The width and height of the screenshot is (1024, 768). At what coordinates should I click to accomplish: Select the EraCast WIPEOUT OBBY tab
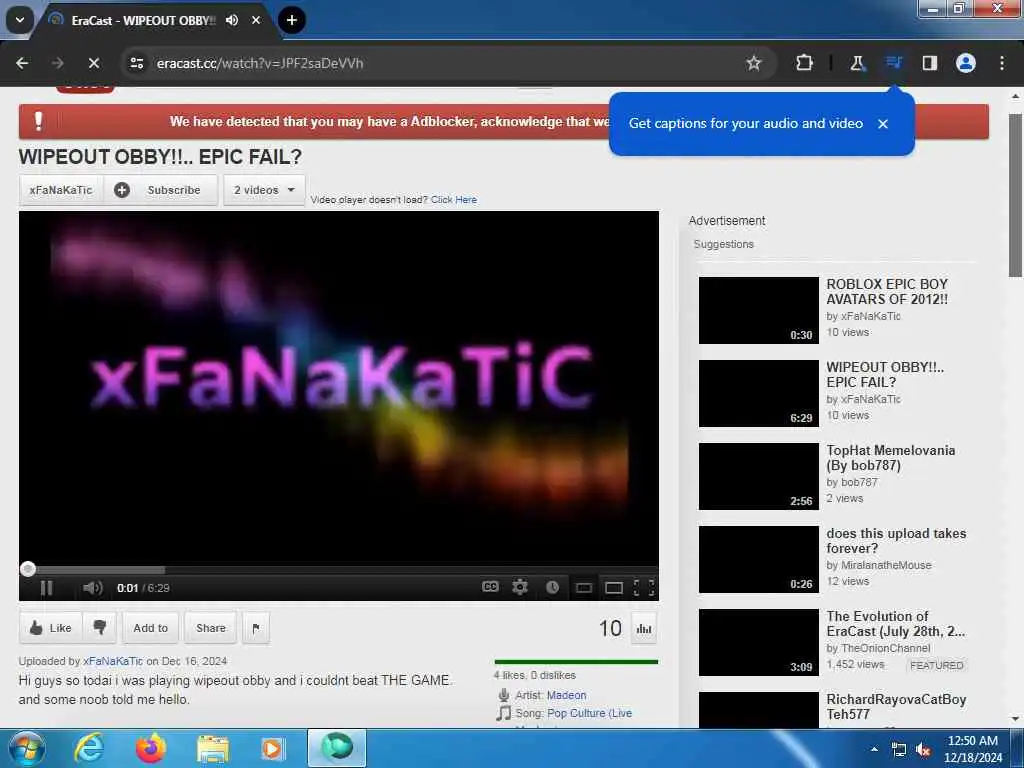click(x=144, y=20)
